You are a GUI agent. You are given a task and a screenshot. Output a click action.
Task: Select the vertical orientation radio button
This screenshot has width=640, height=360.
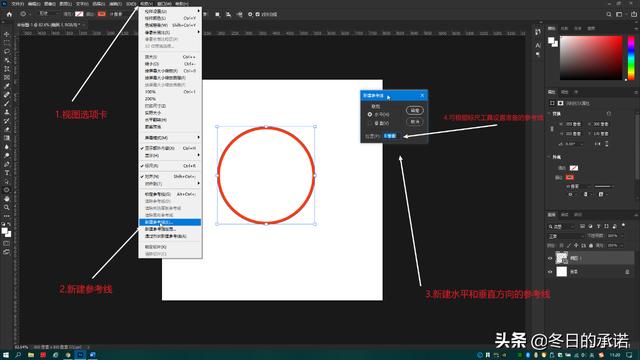pos(370,123)
